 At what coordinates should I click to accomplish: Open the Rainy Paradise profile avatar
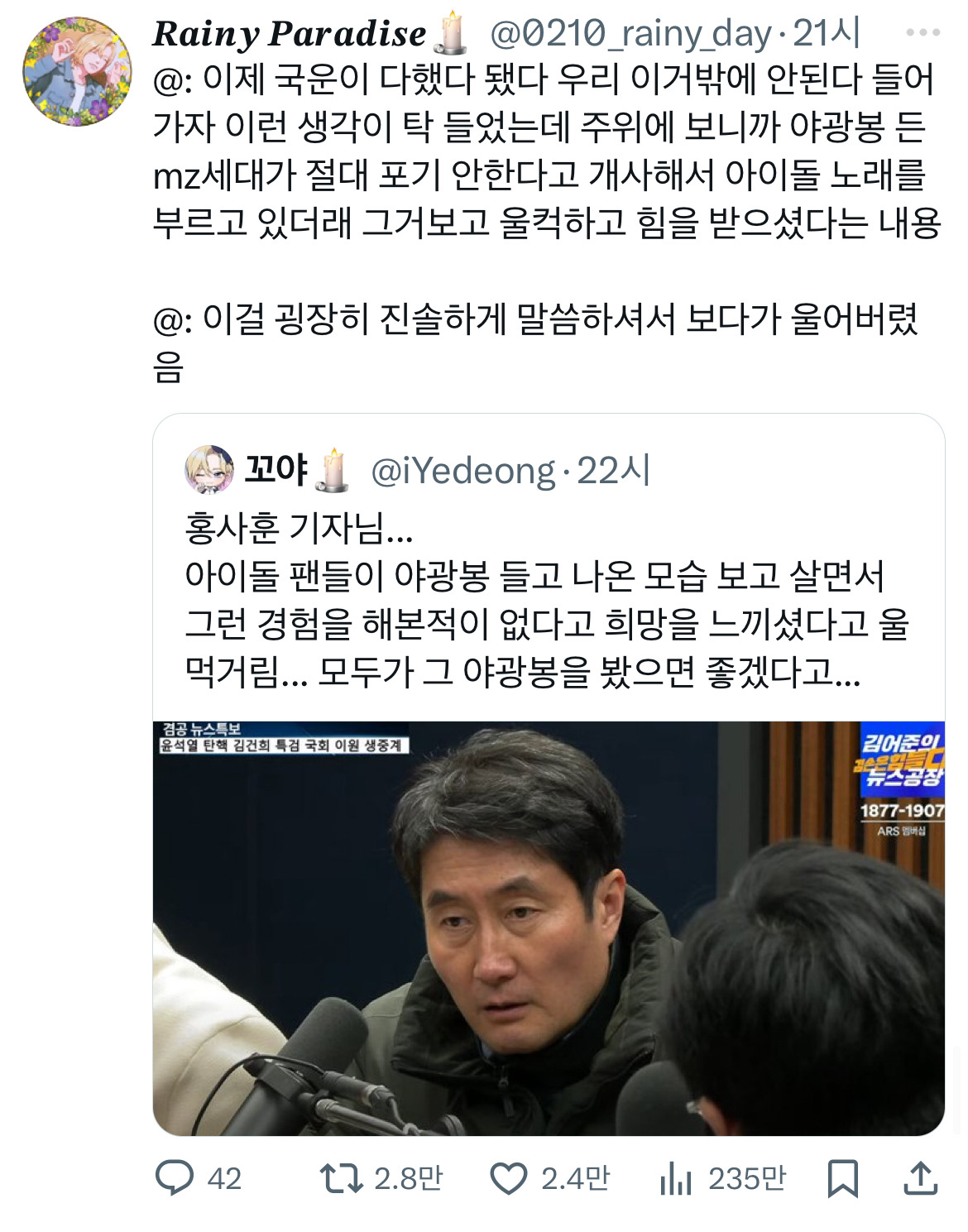pos(77,71)
